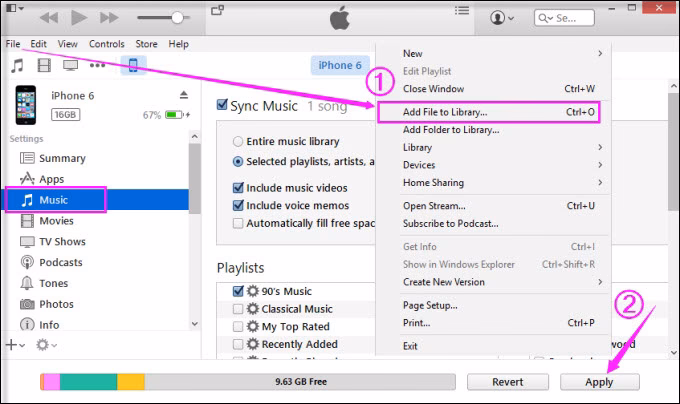Open the Up Next list icon
Viewport: 680px width, 404px height.
click(x=462, y=10)
